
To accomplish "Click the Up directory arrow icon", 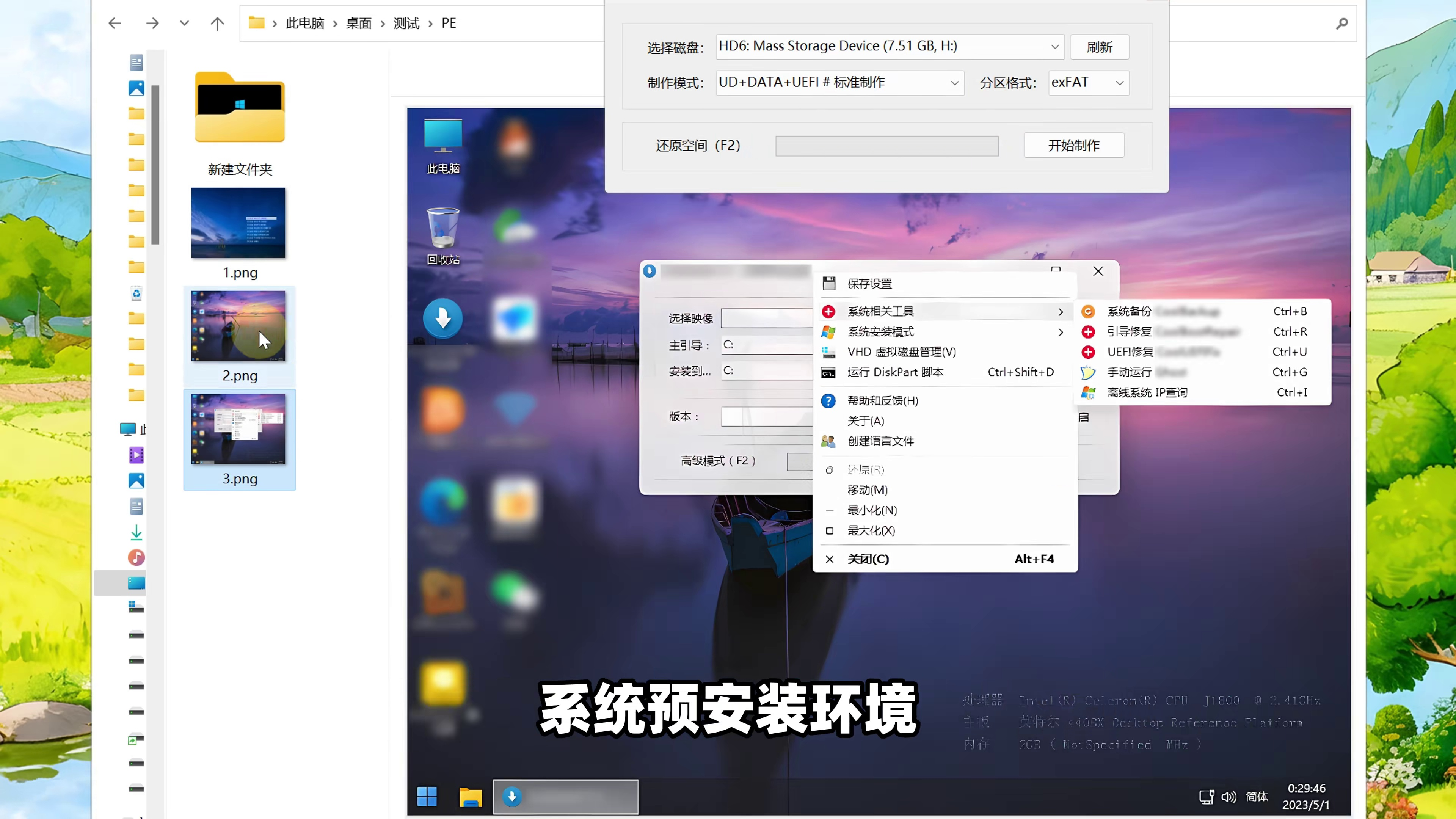I will tap(217, 23).
